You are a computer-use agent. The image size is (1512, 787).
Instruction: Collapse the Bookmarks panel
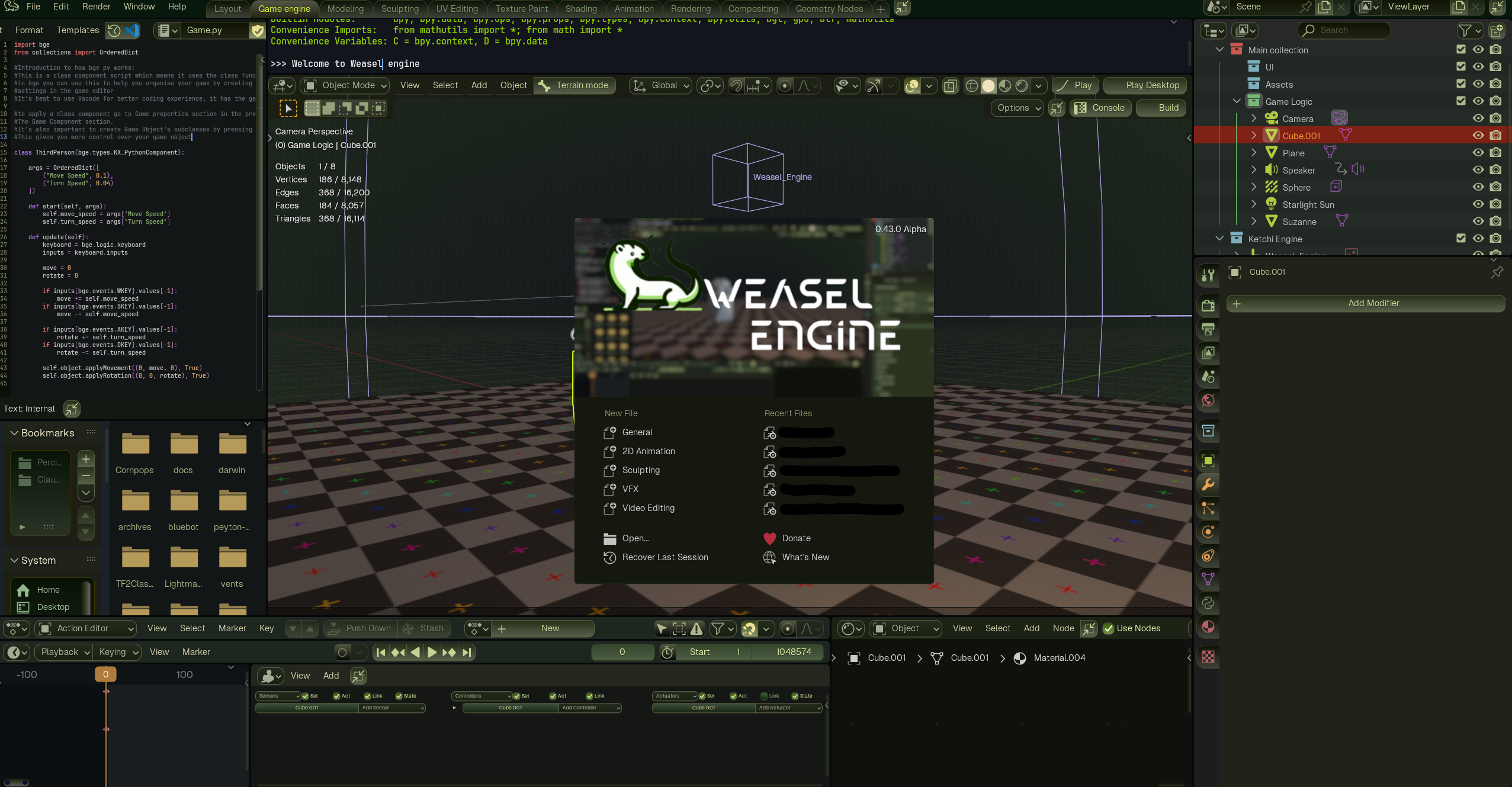point(14,433)
